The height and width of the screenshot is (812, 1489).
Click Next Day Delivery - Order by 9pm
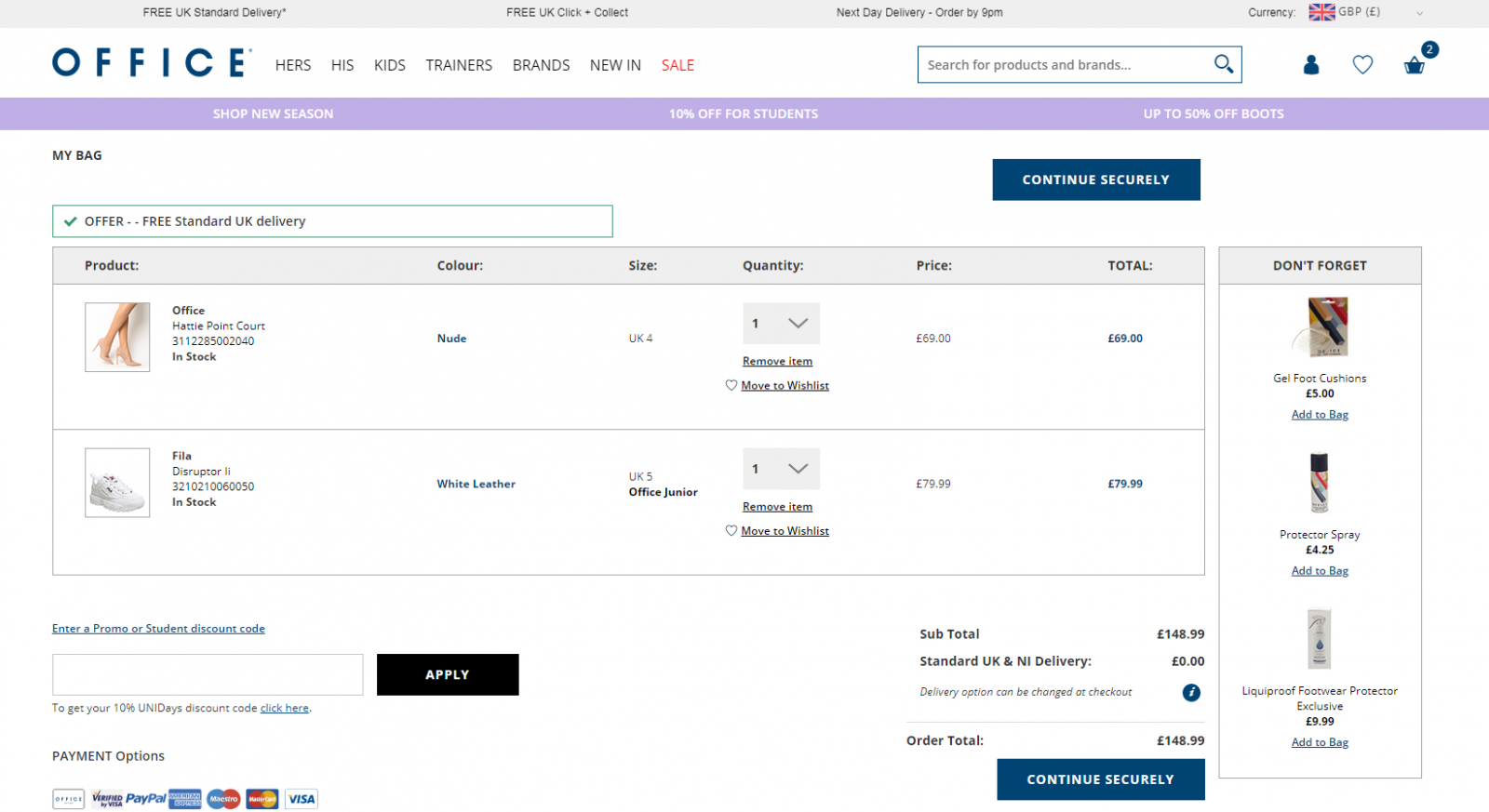[x=919, y=12]
